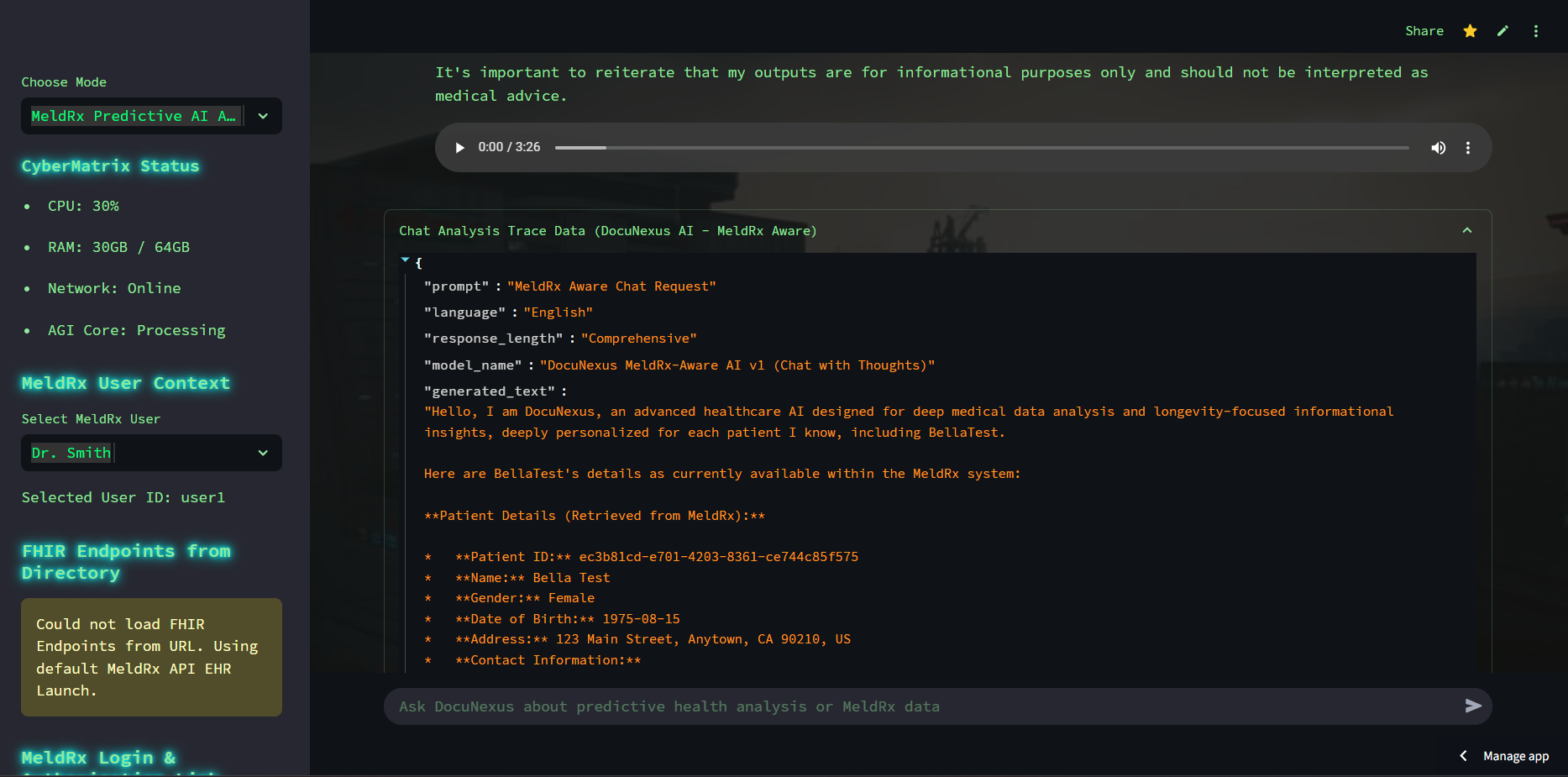Click the "prompt" key in JSON
This screenshot has height=777, width=1568.
pyautogui.click(x=457, y=286)
